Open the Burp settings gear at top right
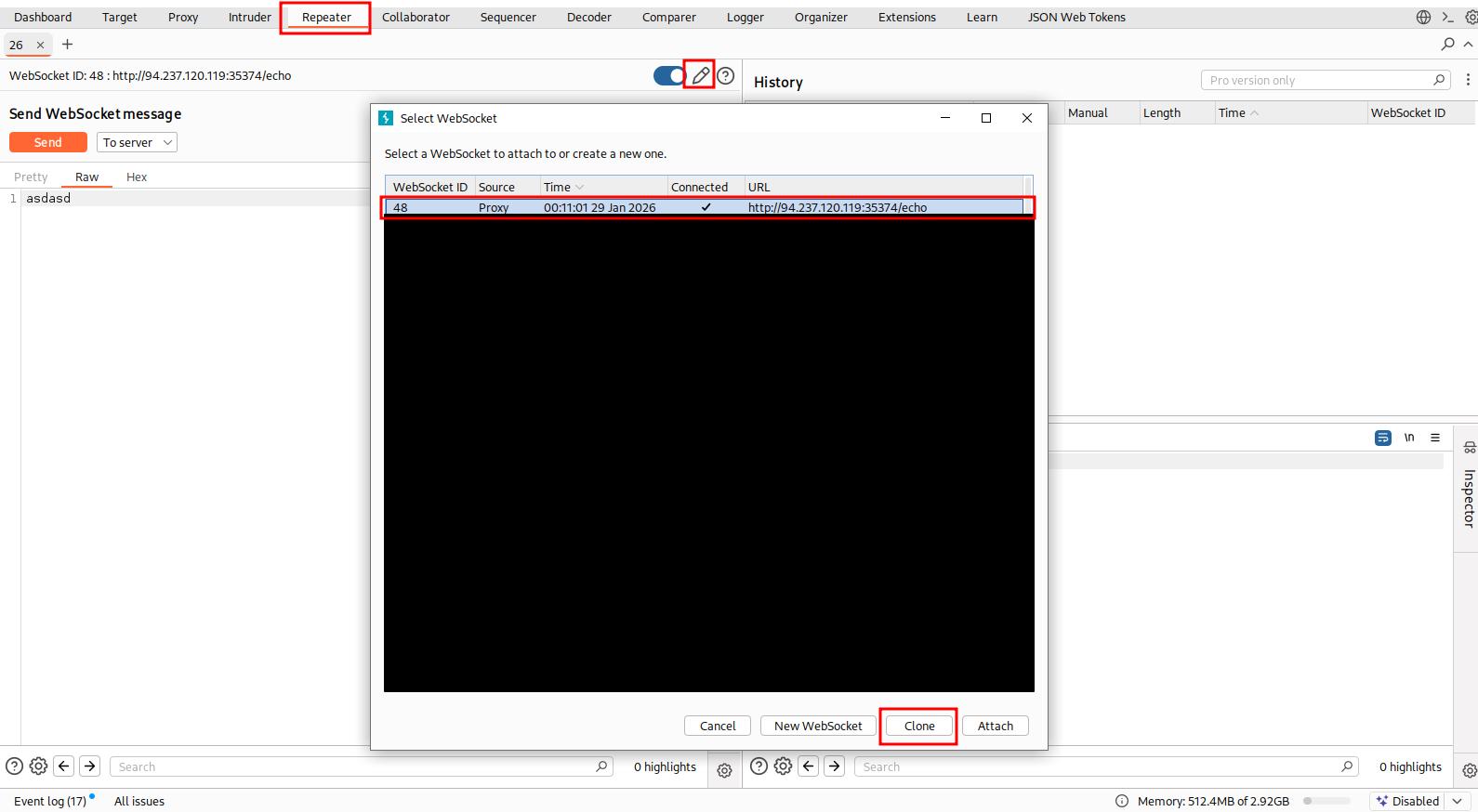This screenshot has width=1478, height=812. click(1471, 17)
